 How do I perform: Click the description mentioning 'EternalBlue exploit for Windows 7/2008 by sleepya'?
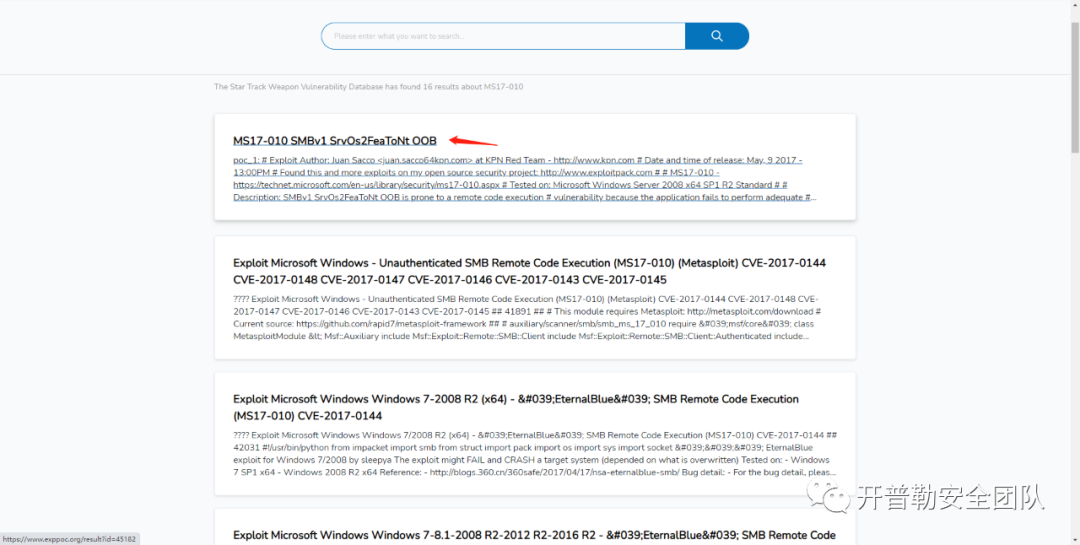[x=535, y=454]
